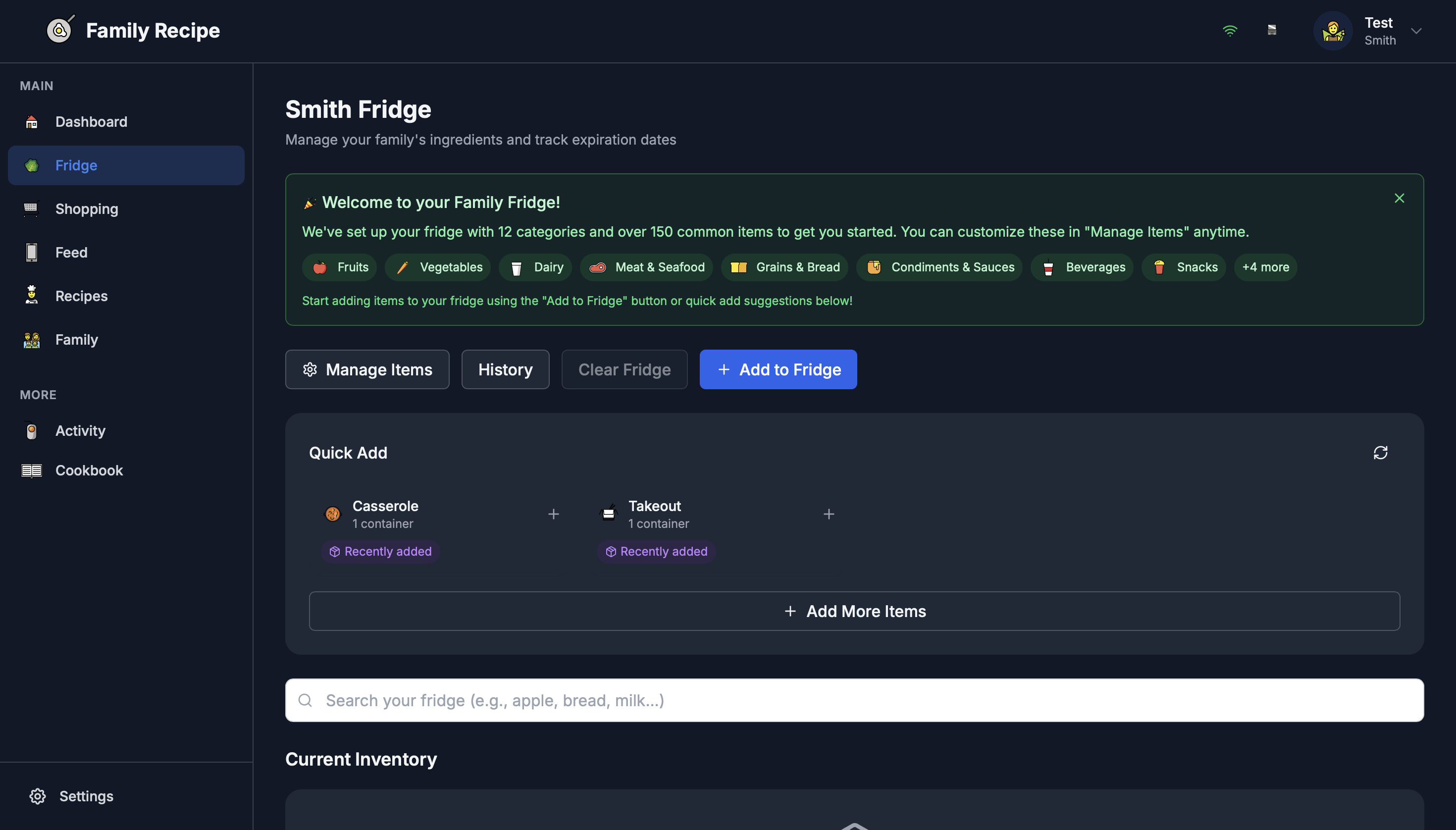Refresh the Quick Add suggestions
Screen dimensions: 1456x830
1380,453
